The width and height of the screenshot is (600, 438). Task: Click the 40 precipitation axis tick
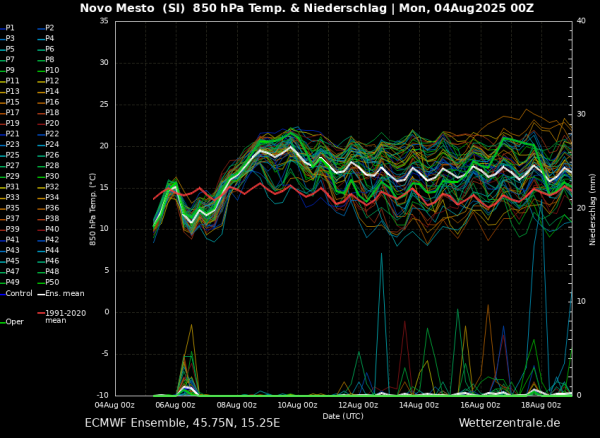[580, 21]
